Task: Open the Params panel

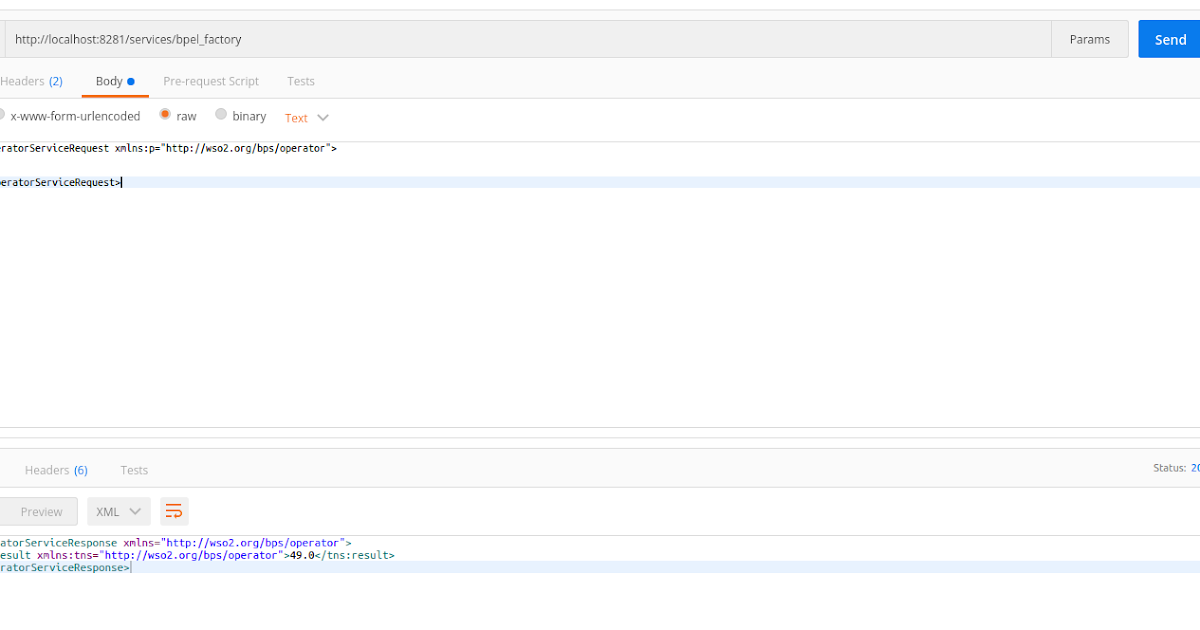Action: coord(1089,39)
